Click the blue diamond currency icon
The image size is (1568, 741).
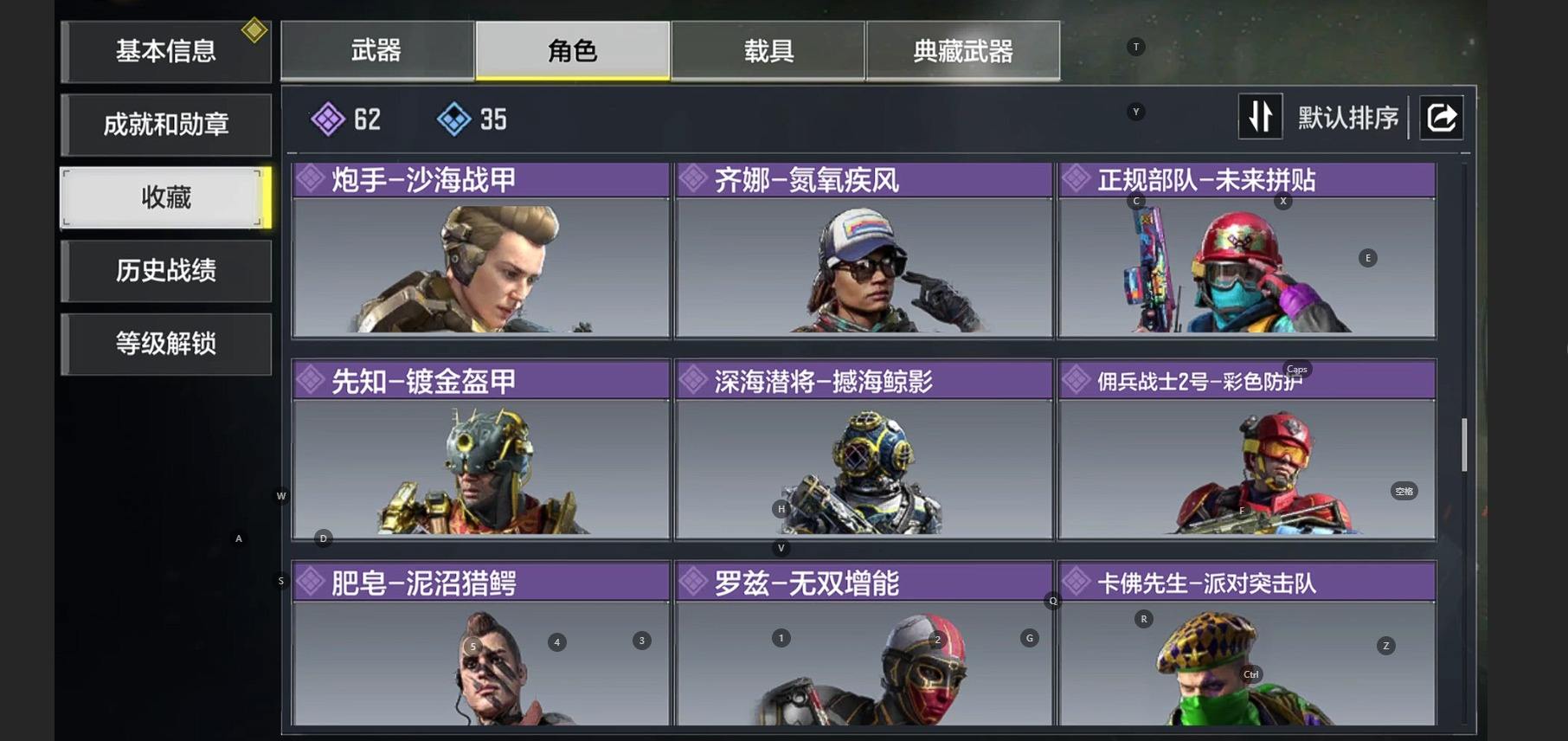[x=453, y=119]
